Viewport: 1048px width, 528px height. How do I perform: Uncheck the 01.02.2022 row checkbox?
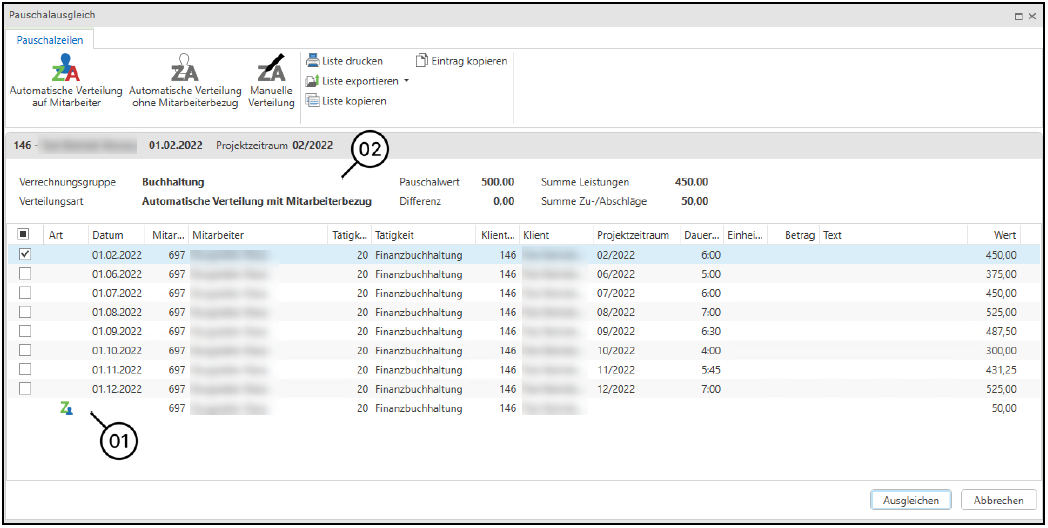tap(25, 255)
